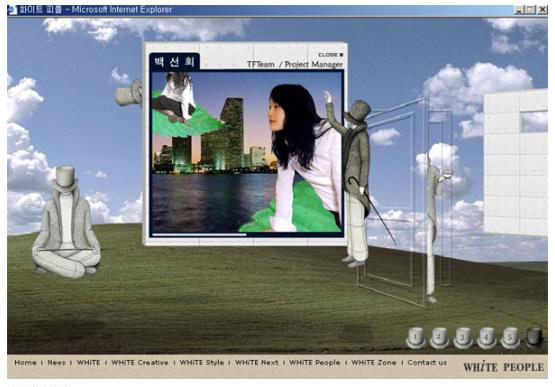This screenshot has height=387, width=555.
Task: Click the seated cross-legged top hat figure
Action: [x=67, y=222]
